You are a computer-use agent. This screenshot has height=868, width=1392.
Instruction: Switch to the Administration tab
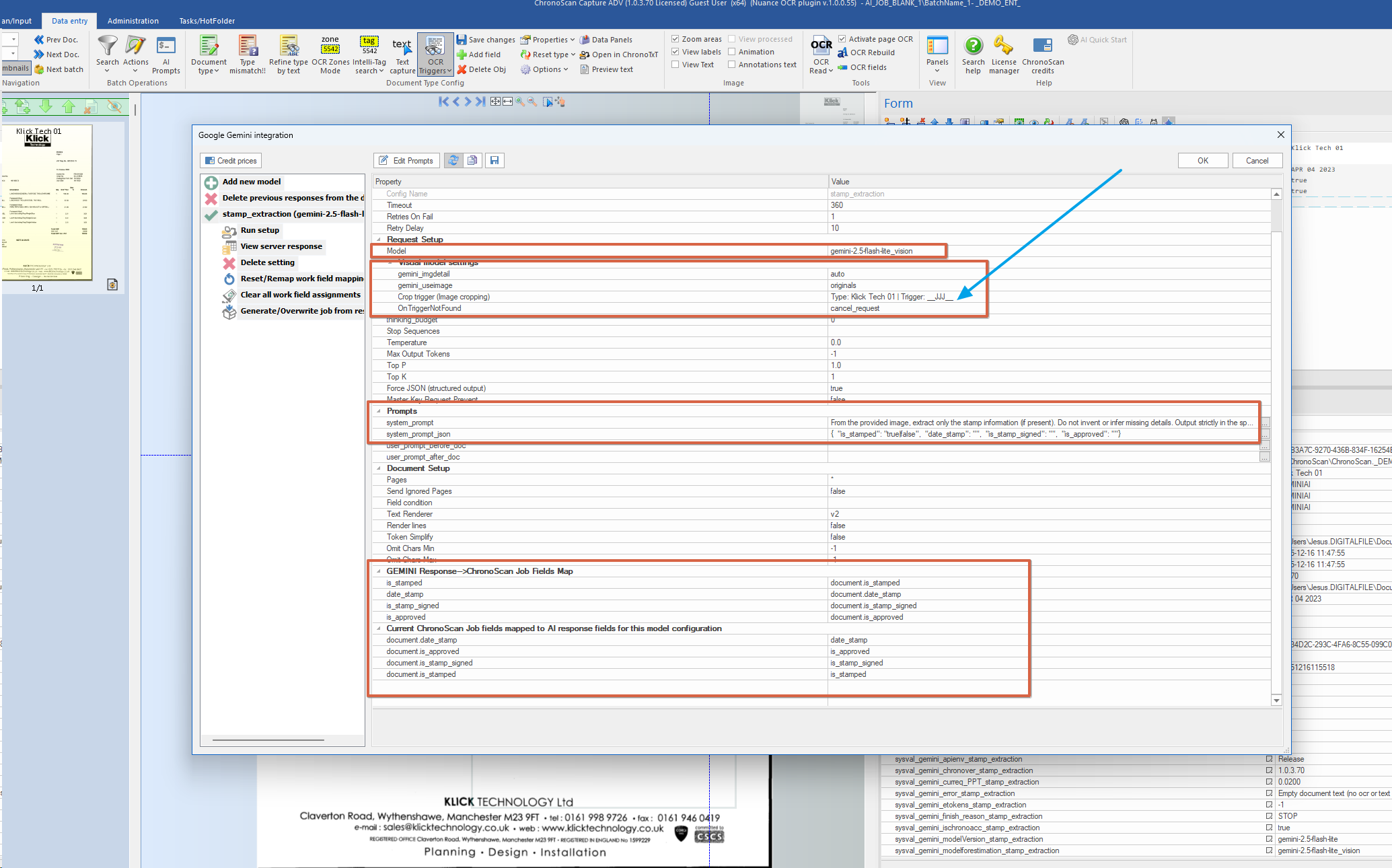[x=133, y=21]
